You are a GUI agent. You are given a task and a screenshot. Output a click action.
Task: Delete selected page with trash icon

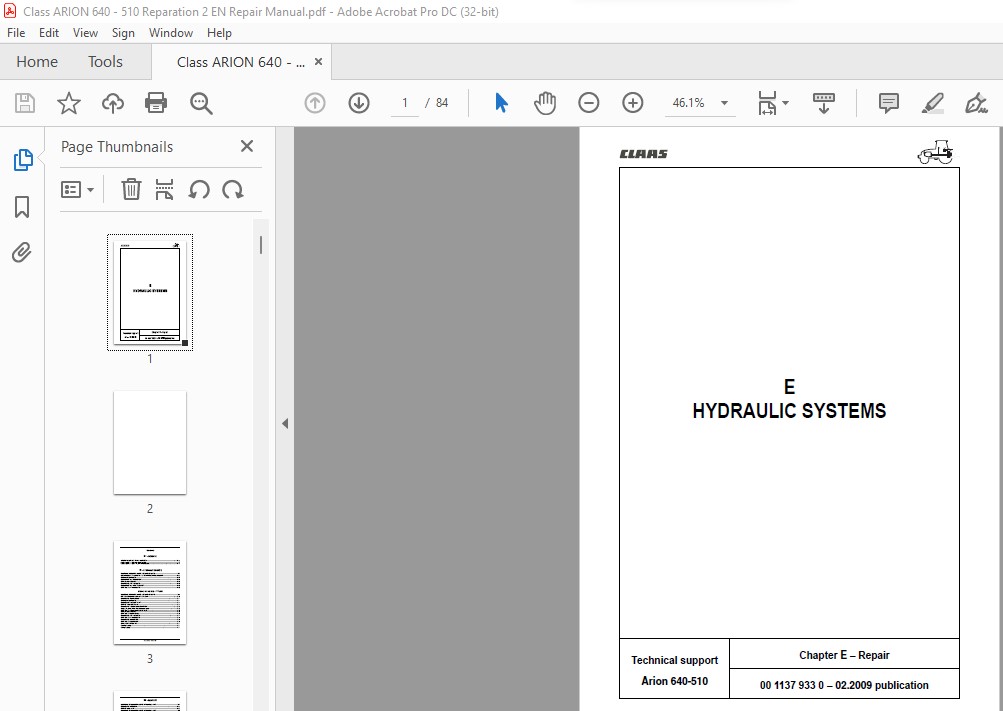131,190
